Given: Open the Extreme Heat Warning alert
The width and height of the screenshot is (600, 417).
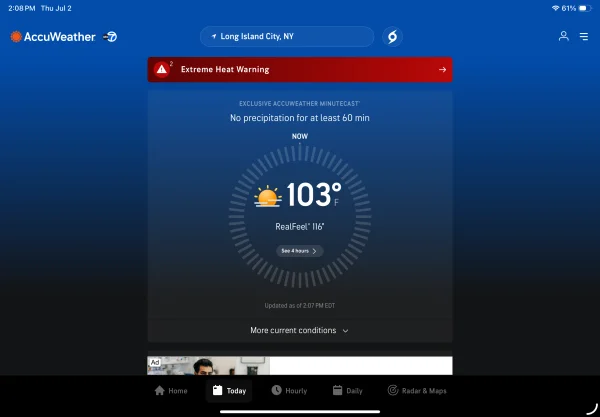Looking at the screenshot, I should coord(300,70).
